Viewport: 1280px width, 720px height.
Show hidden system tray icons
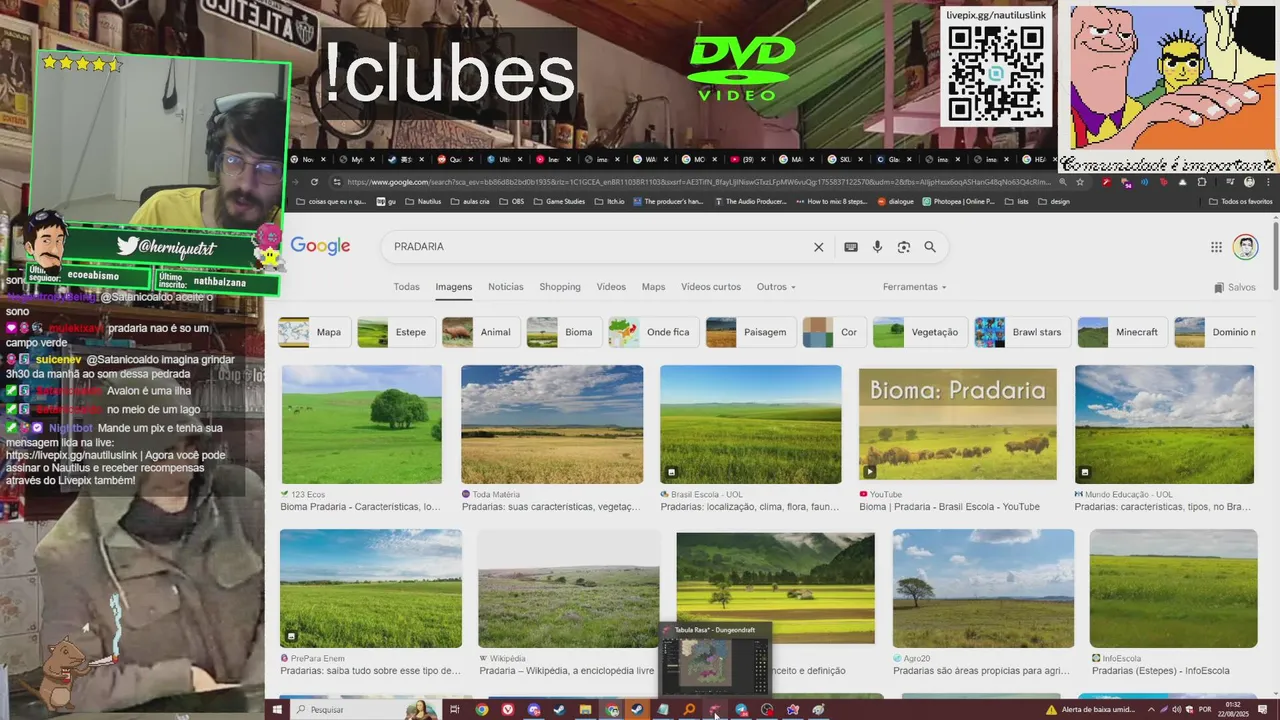[x=1150, y=710]
